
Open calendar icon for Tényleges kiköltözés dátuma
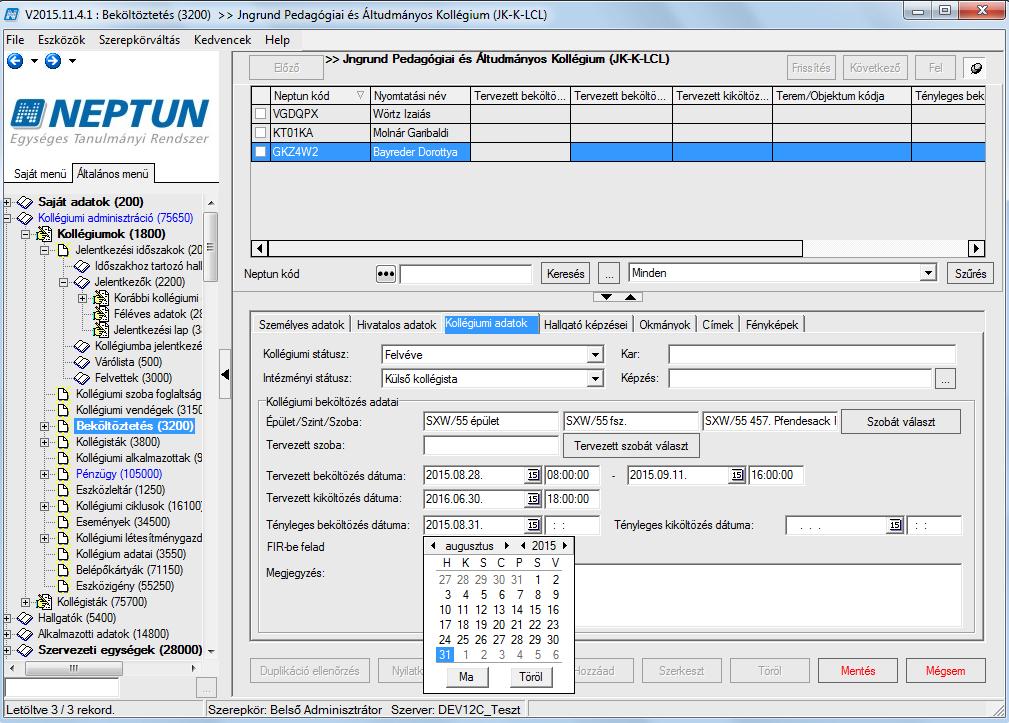(x=895, y=525)
